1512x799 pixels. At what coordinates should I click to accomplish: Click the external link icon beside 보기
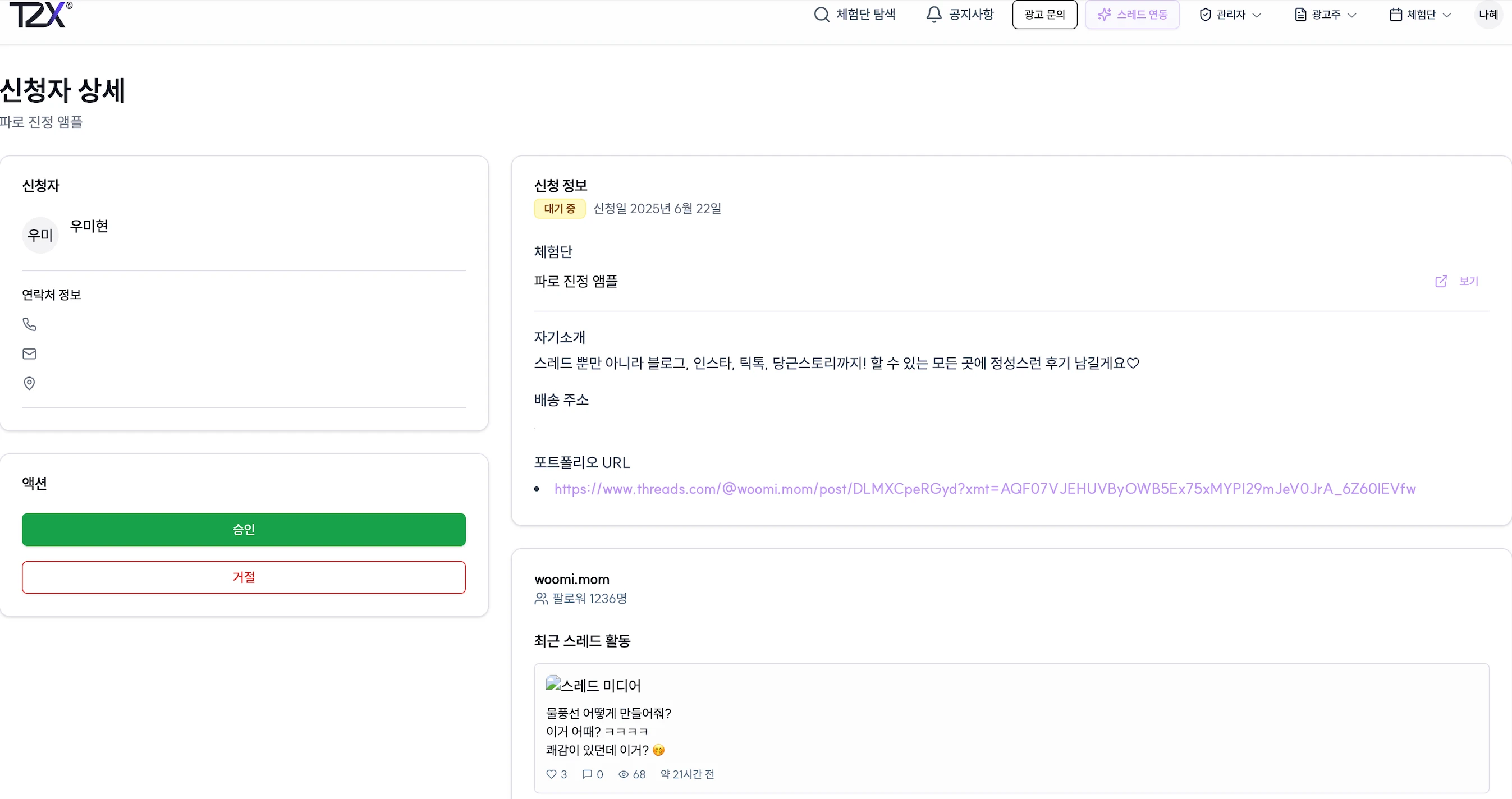click(1441, 281)
